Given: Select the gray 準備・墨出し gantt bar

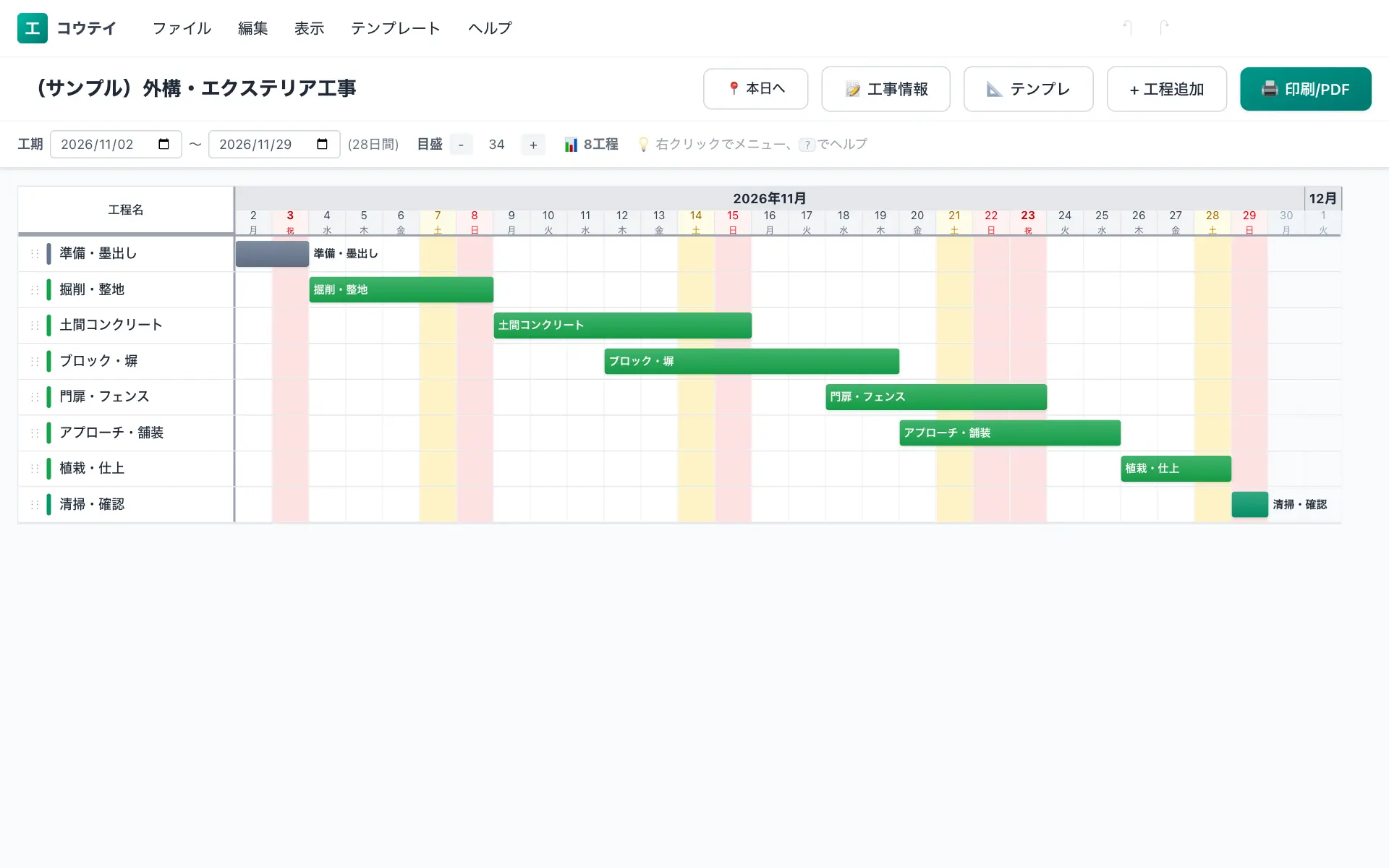Looking at the screenshot, I should [272, 254].
